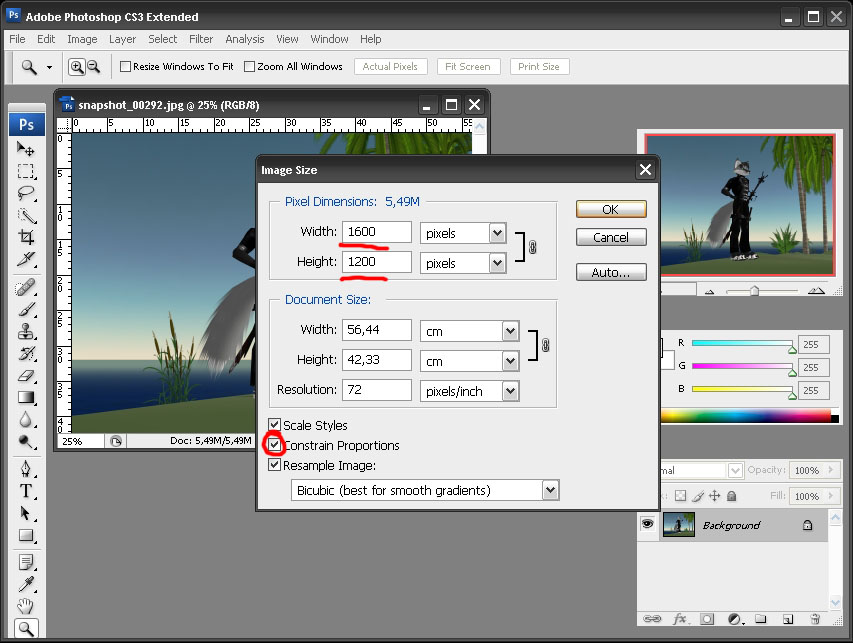Image resolution: width=853 pixels, height=643 pixels.
Task: Delete layer using trash icon
Action: [x=815, y=620]
